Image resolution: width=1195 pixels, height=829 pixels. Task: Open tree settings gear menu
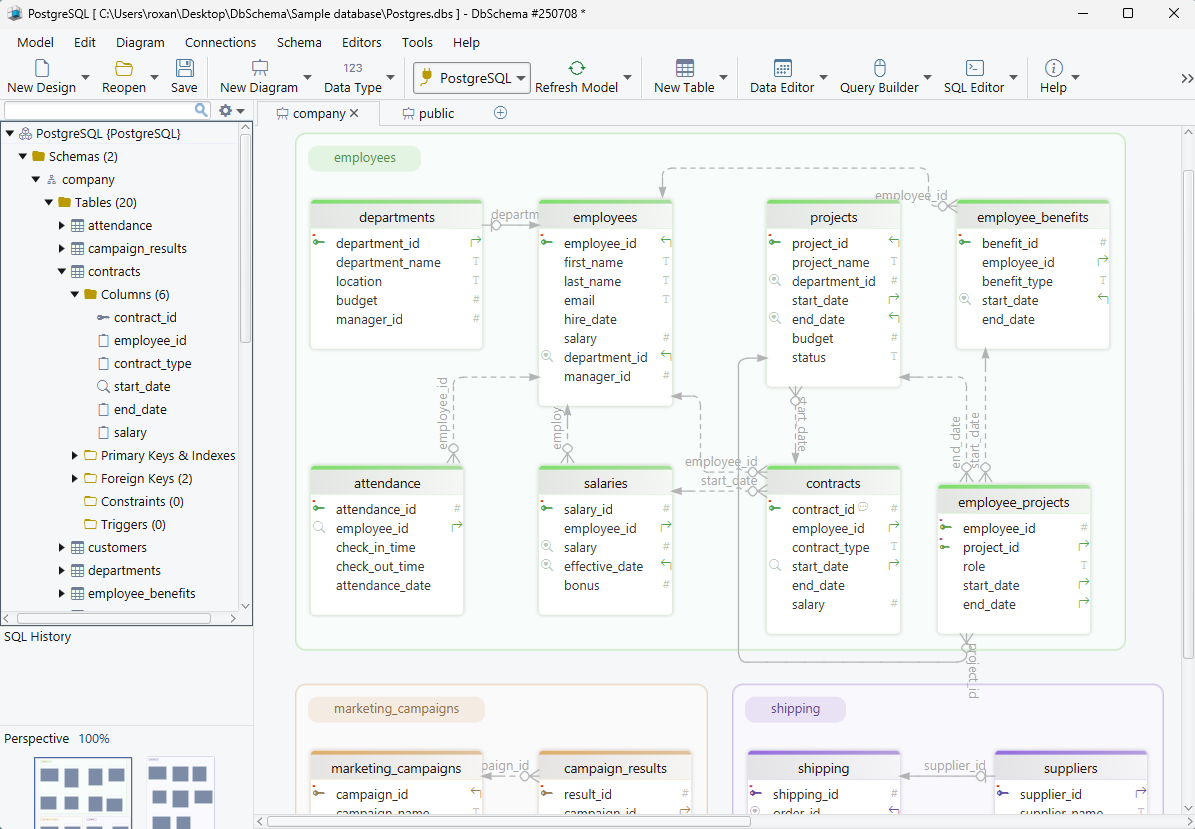(x=231, y=110)
